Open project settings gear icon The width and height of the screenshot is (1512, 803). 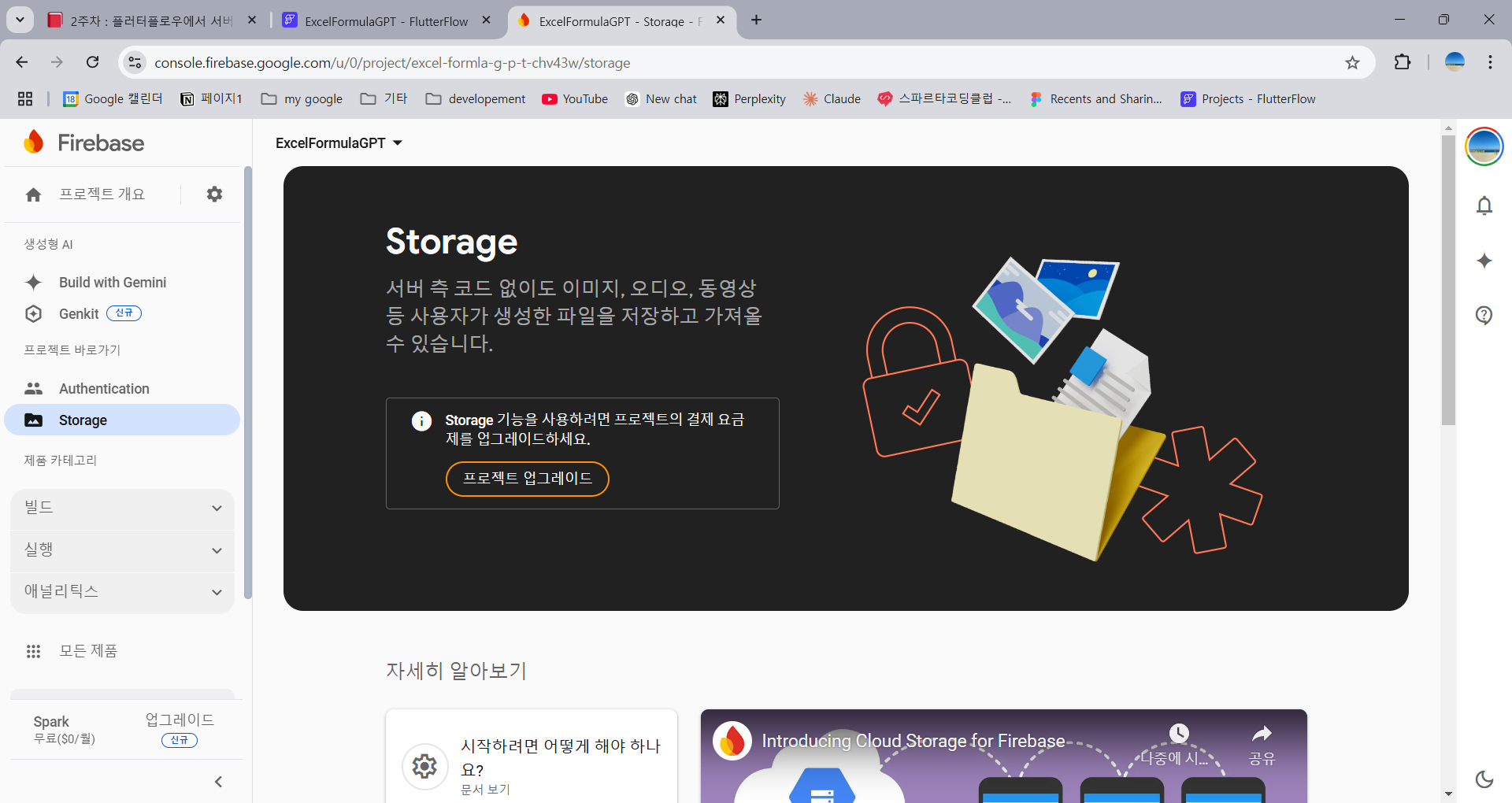[214, 194]
